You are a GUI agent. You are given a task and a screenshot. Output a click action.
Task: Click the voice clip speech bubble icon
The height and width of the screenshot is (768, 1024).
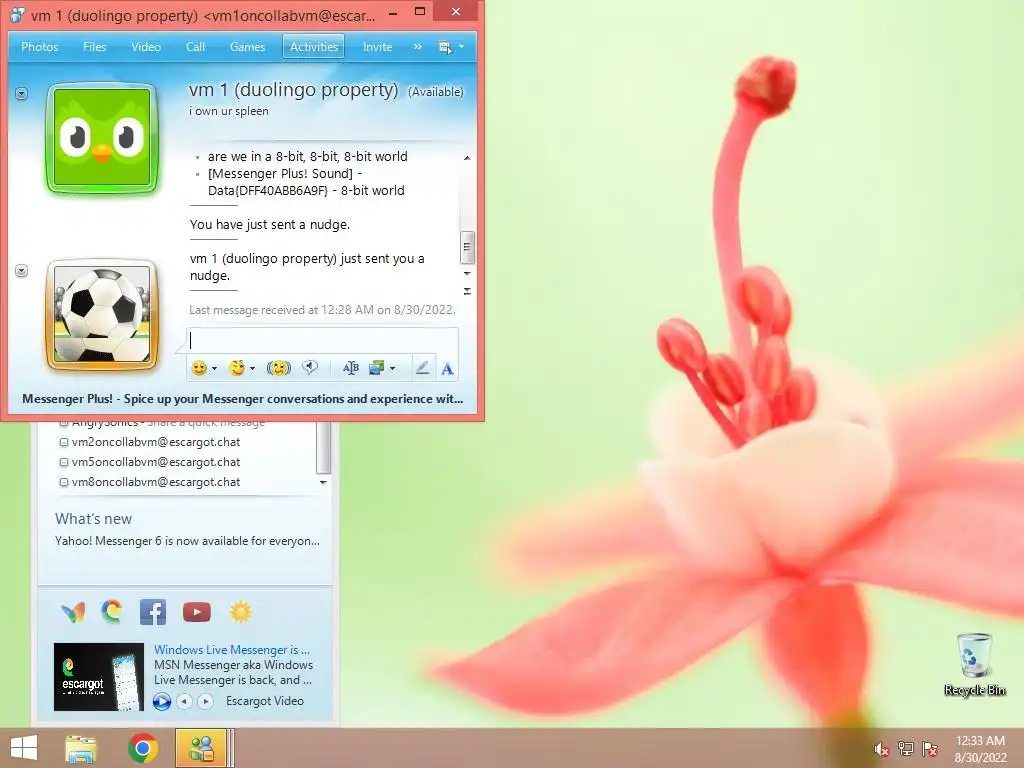(x=310, y=368)
